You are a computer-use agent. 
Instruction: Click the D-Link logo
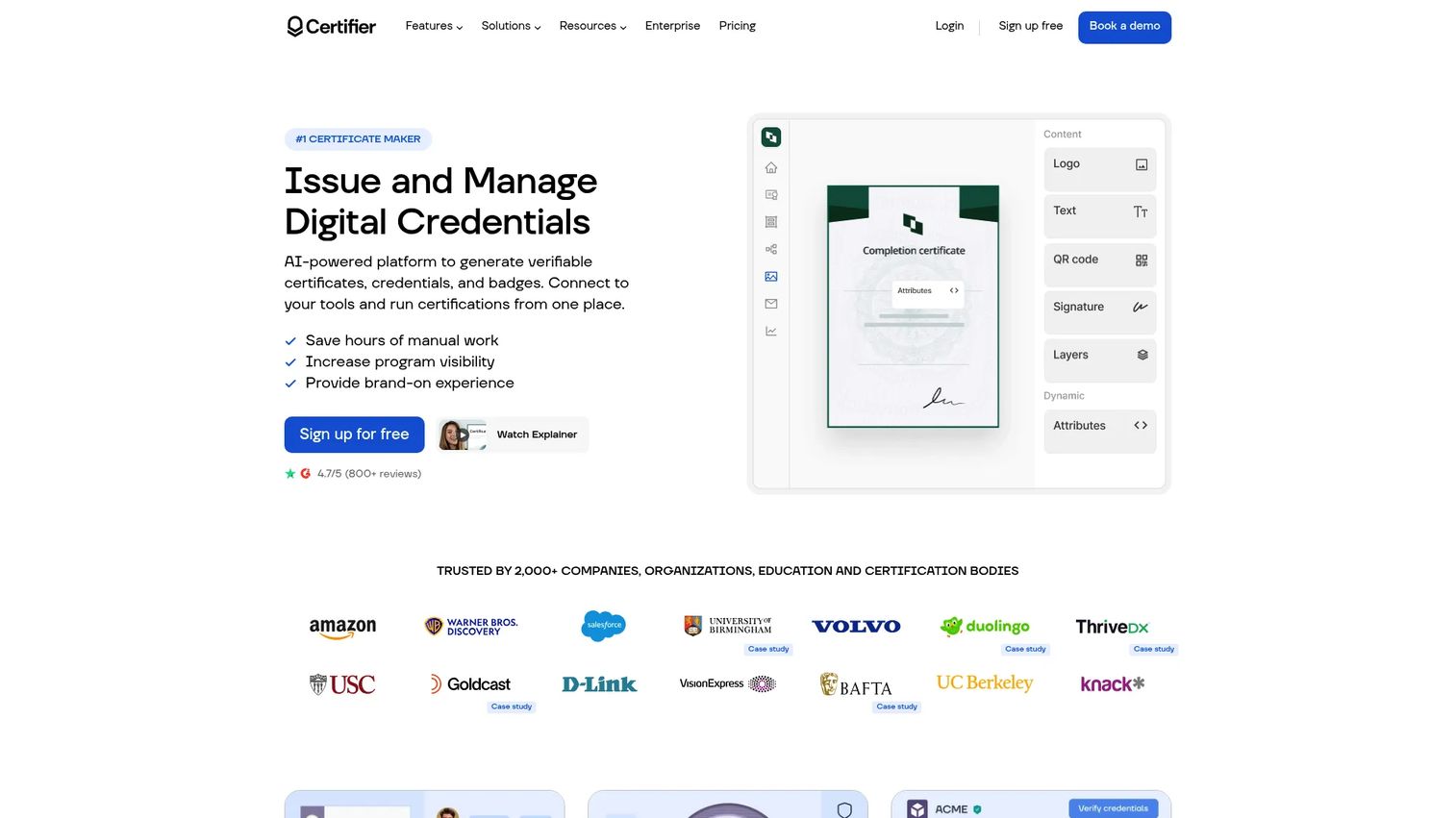click(x=599, y=684)
